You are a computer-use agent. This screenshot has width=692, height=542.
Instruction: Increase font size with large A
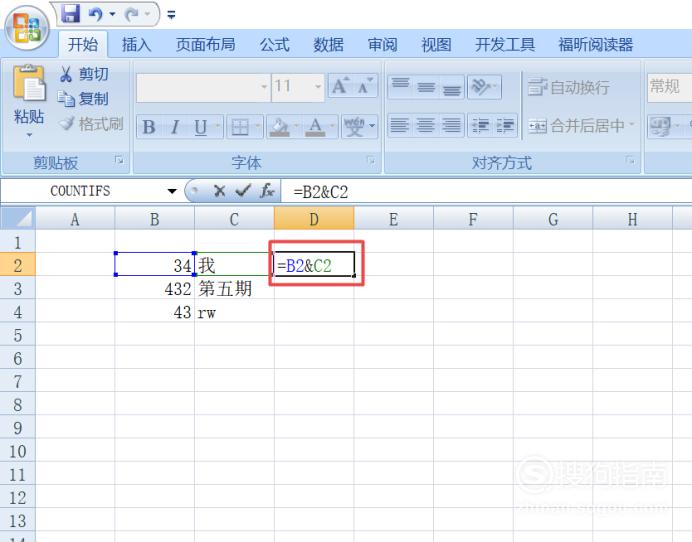click(x=340, y=86)
